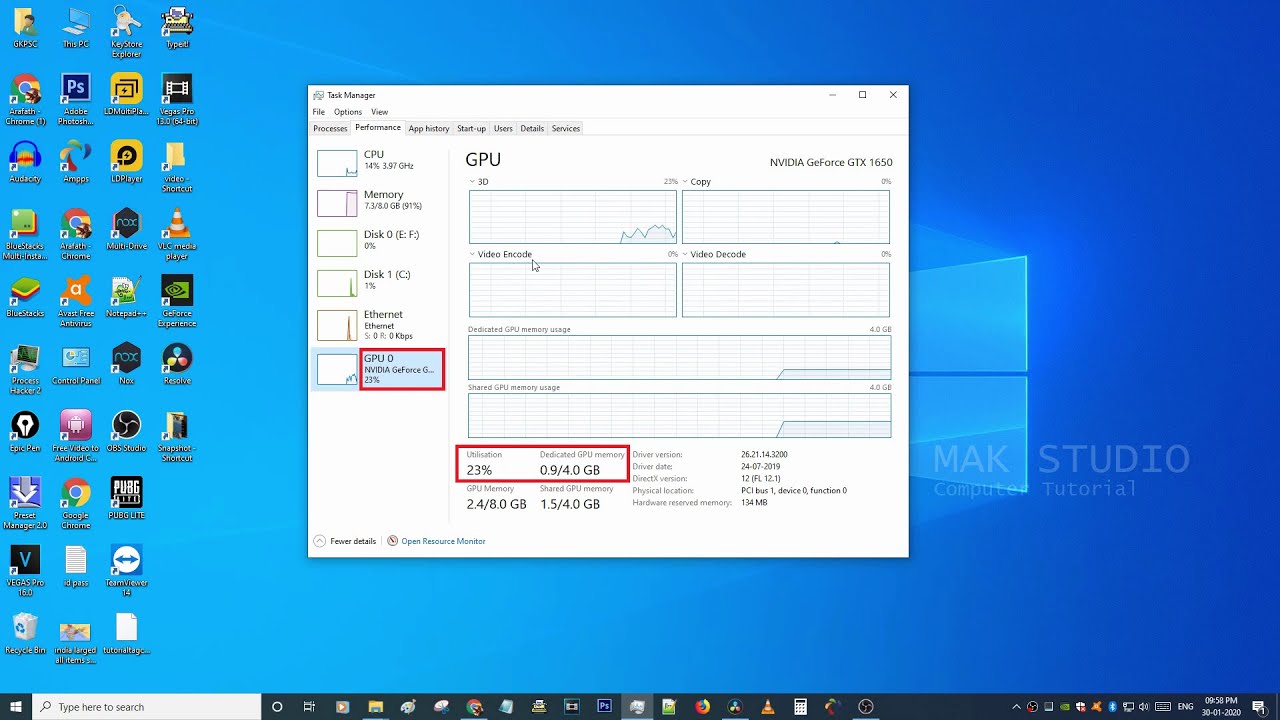Click the taskbar search box

coord(147,707)
